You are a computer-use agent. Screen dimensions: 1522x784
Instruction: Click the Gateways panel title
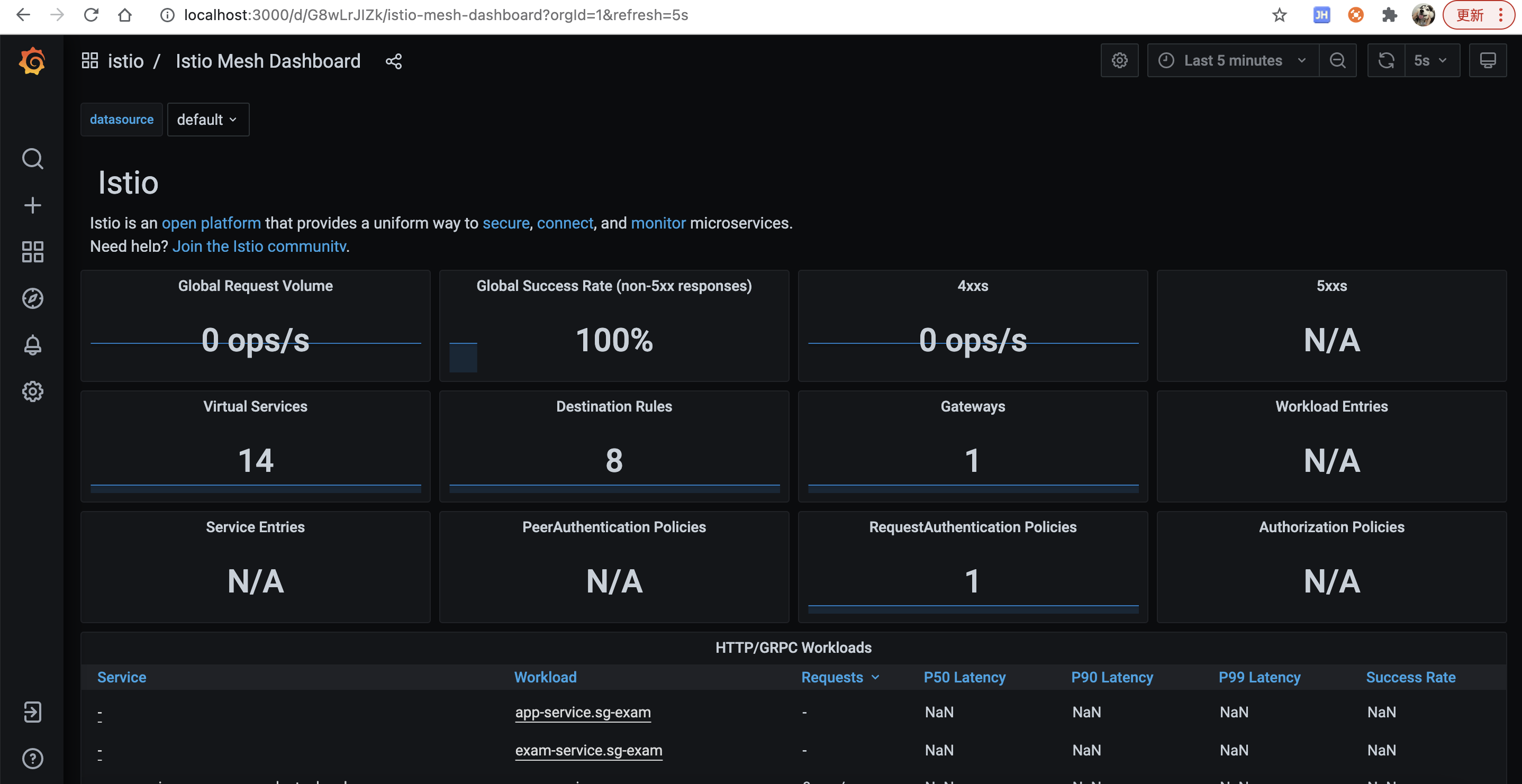point(973,406)
